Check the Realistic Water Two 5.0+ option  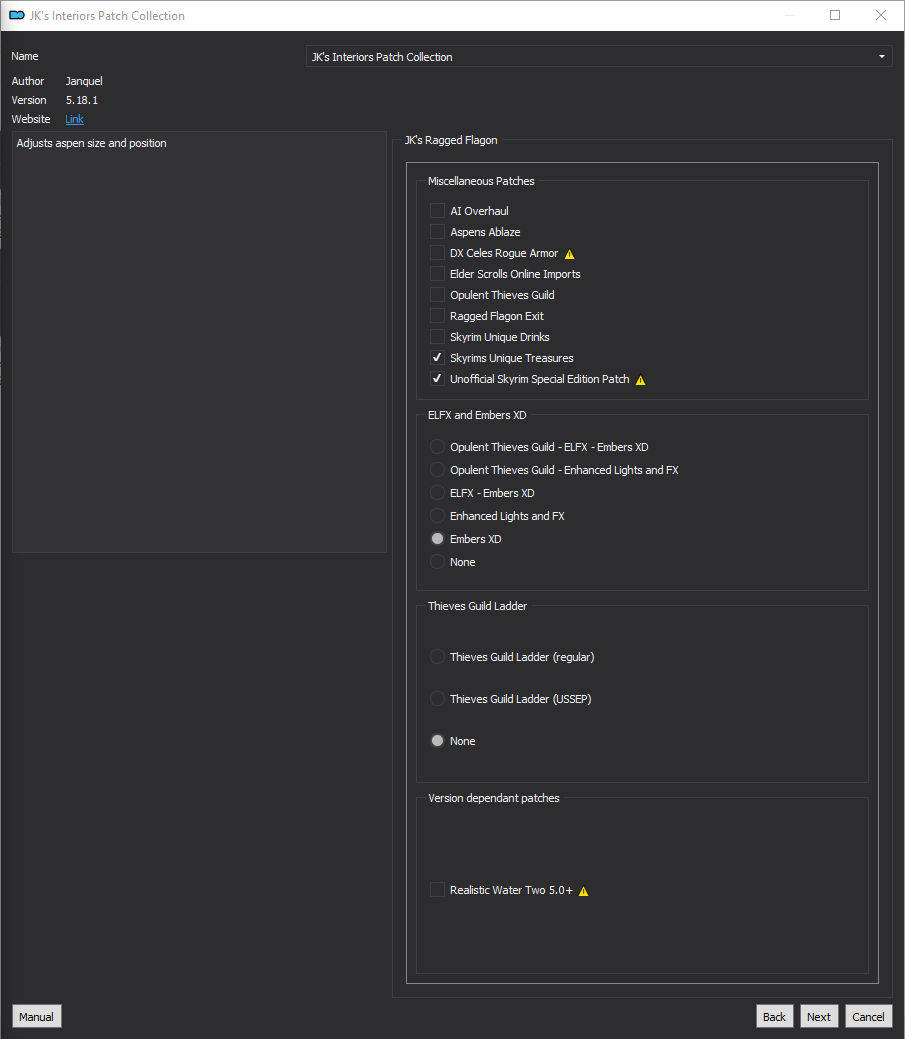[x=437, y=890]
